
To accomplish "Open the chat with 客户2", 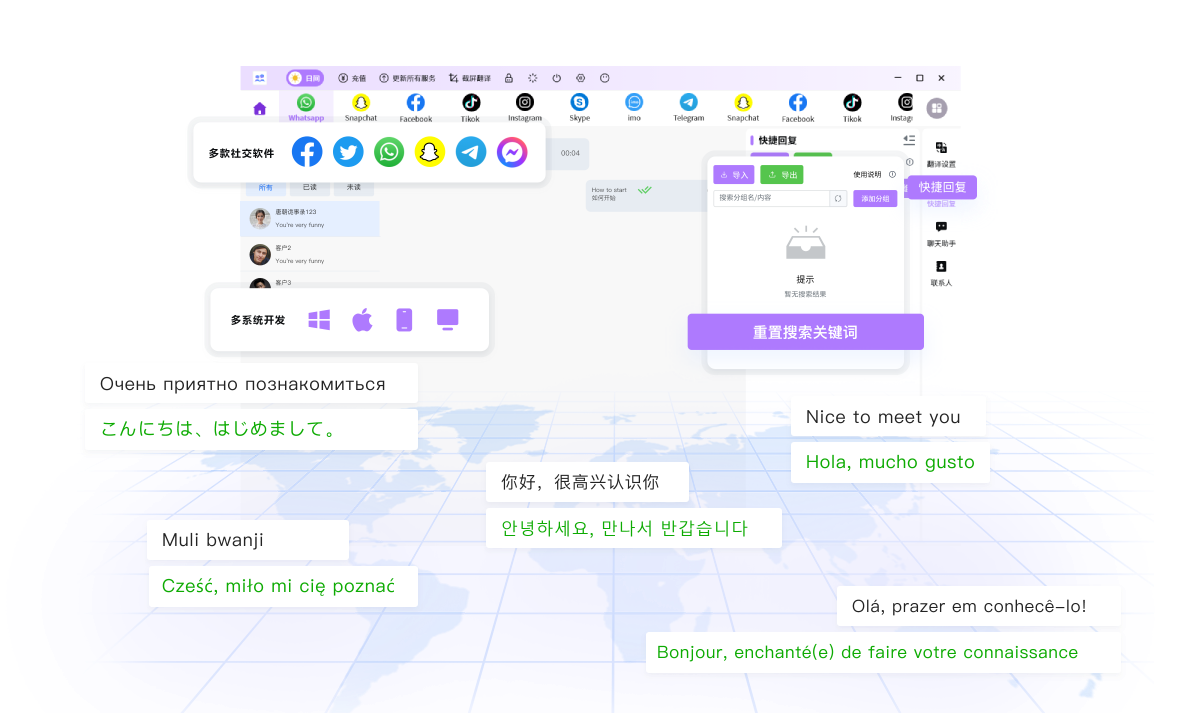I will pos(310,254).
